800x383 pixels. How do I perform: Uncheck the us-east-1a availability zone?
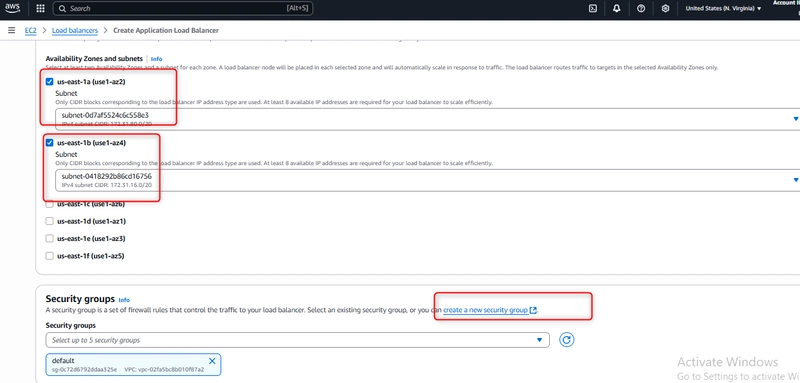coord(49,82)
